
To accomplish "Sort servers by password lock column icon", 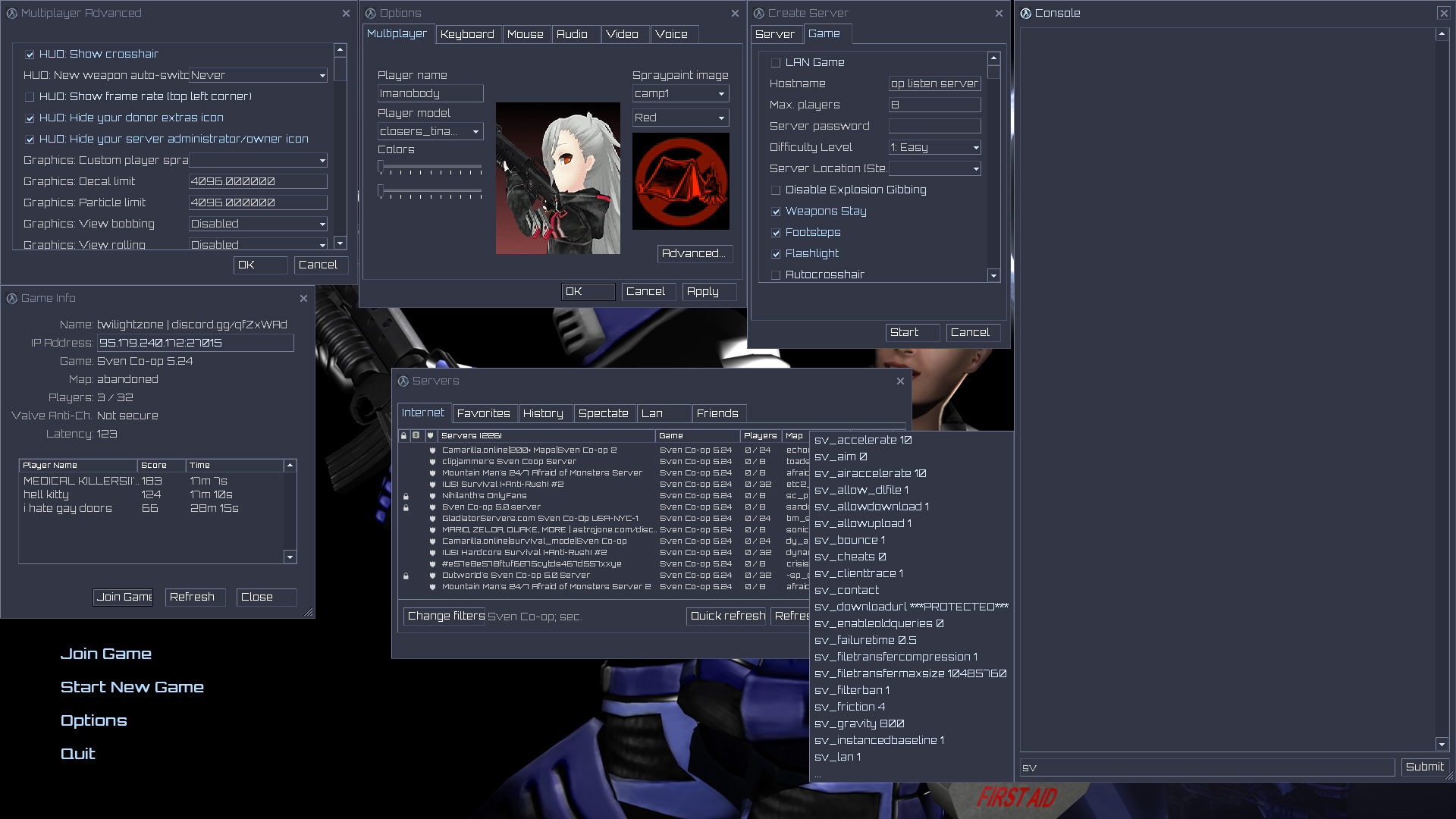I will pos(404,436).
